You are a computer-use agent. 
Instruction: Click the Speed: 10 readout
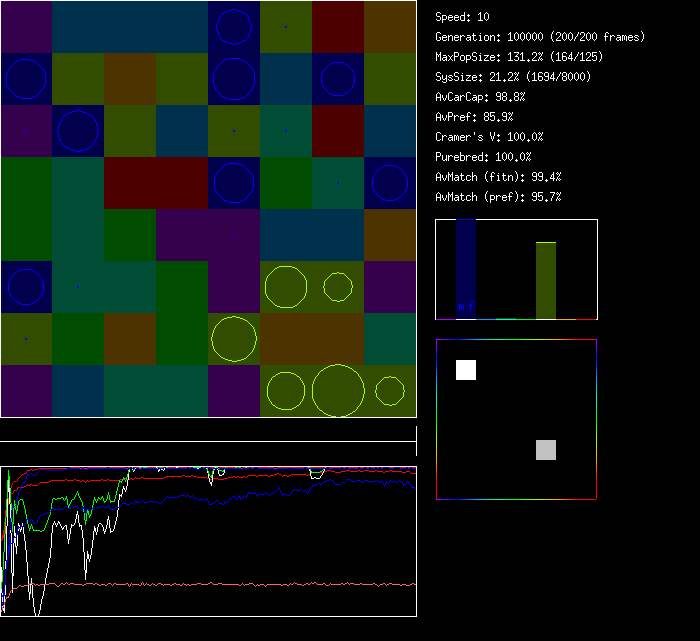click(463, 17)
